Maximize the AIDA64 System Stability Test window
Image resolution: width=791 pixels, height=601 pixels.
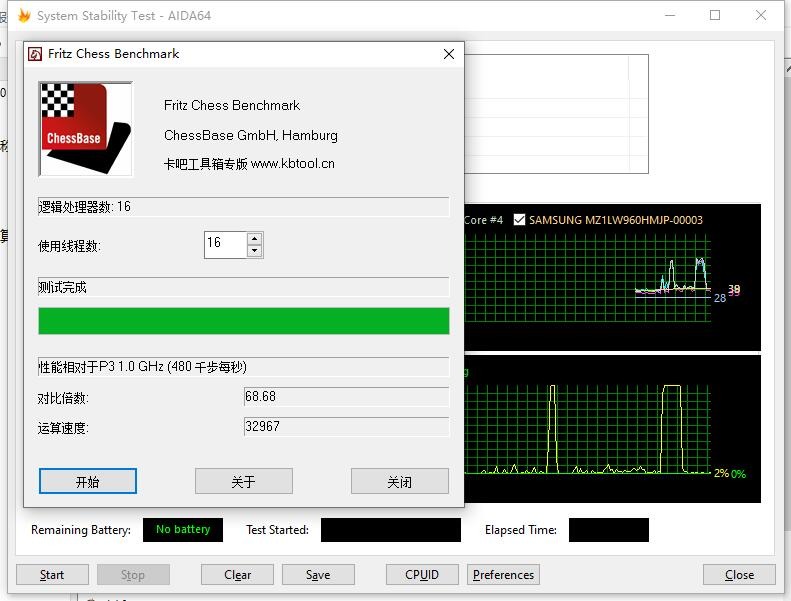click(715, 16)
